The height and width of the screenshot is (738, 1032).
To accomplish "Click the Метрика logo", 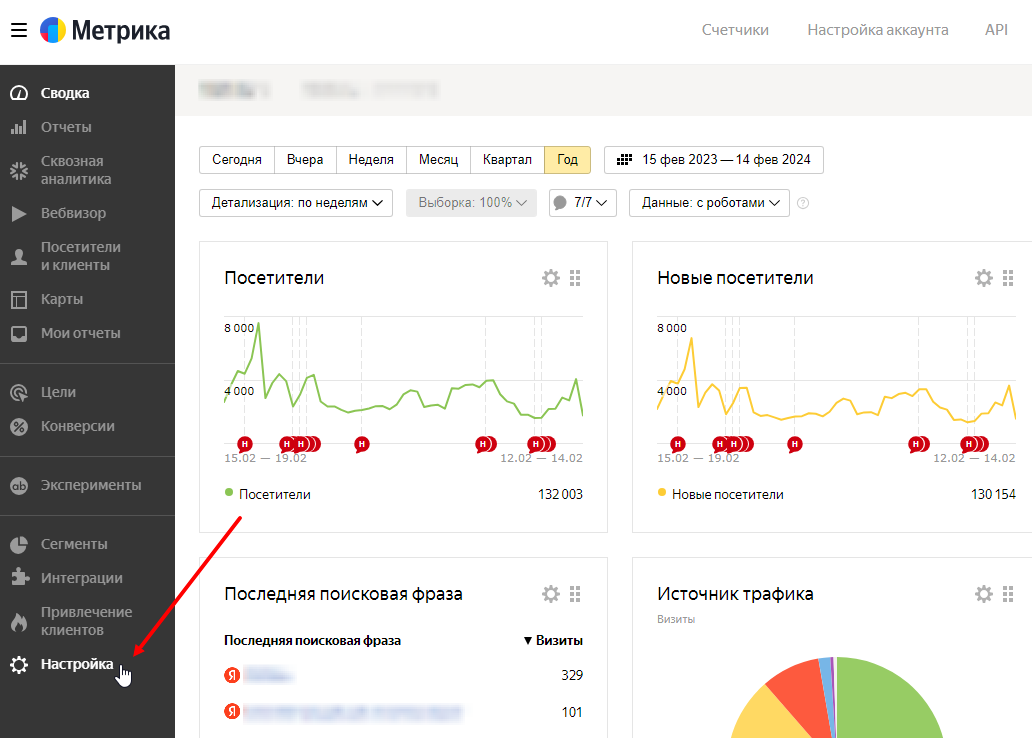I will [x=105, y=30].
